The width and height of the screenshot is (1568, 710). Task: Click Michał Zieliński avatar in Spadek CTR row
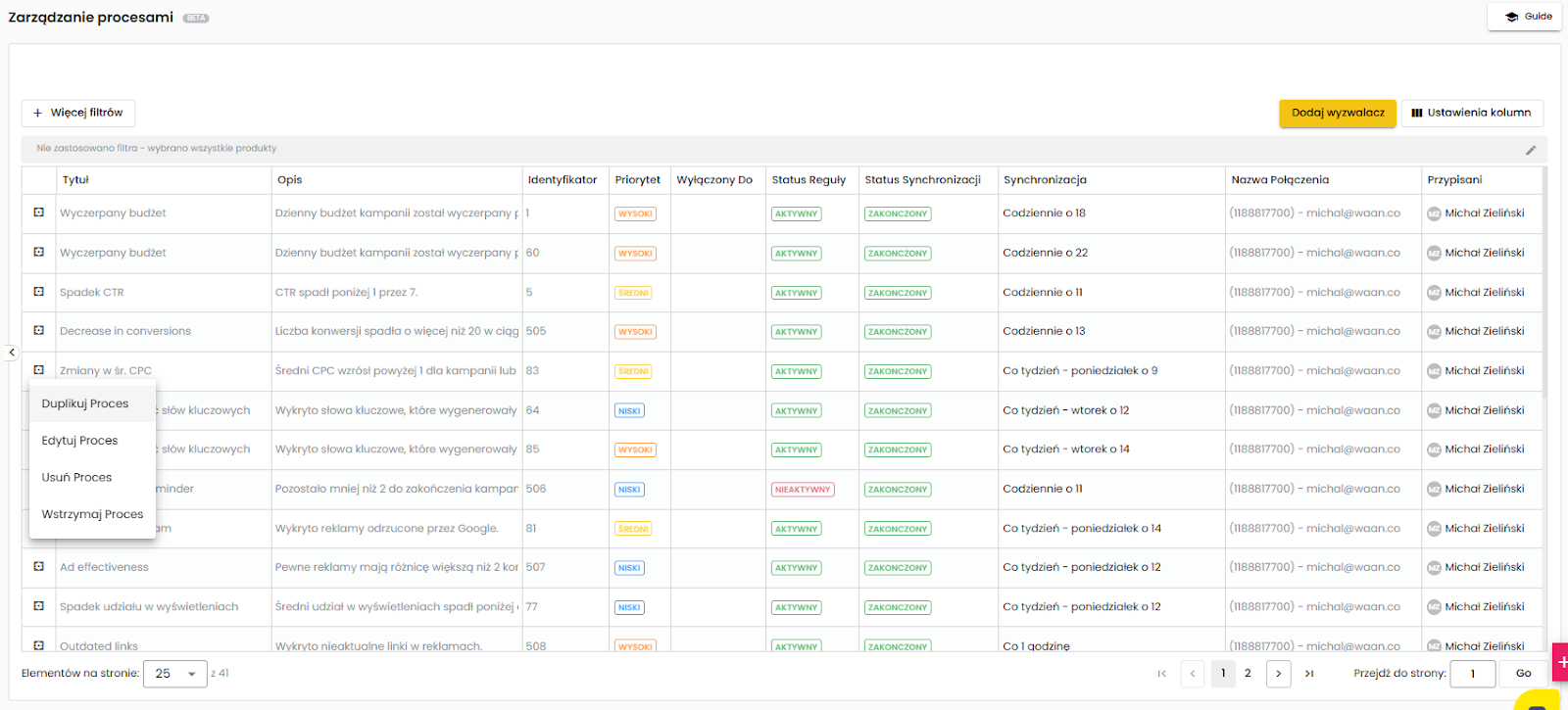pyautogui.click(x=1434, y=293)
